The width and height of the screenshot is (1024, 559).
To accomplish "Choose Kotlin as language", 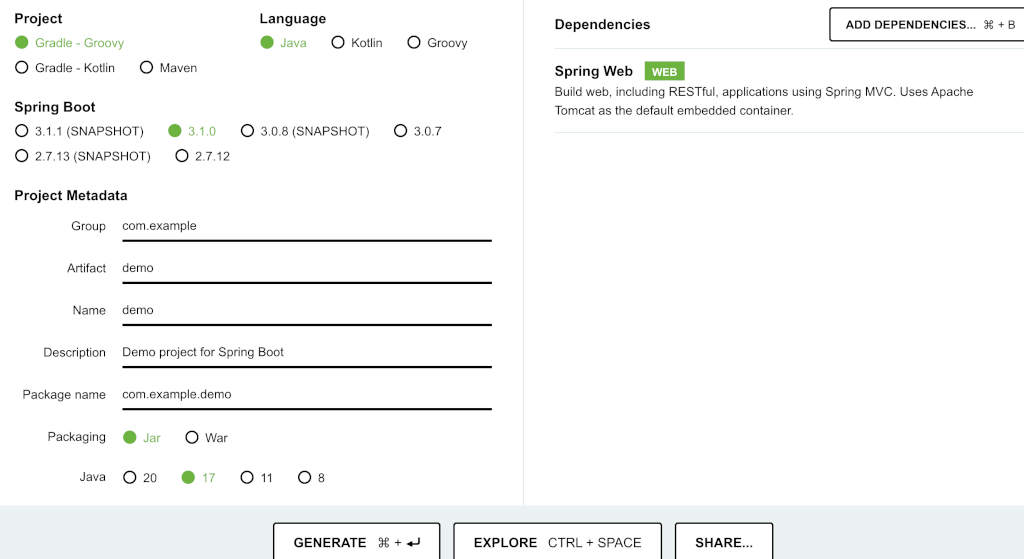I will point(357,42).
